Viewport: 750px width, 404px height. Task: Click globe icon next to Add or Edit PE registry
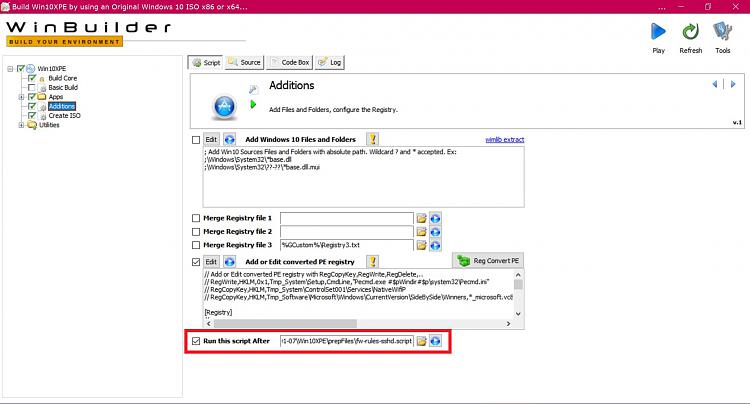(x=230, y=262)
